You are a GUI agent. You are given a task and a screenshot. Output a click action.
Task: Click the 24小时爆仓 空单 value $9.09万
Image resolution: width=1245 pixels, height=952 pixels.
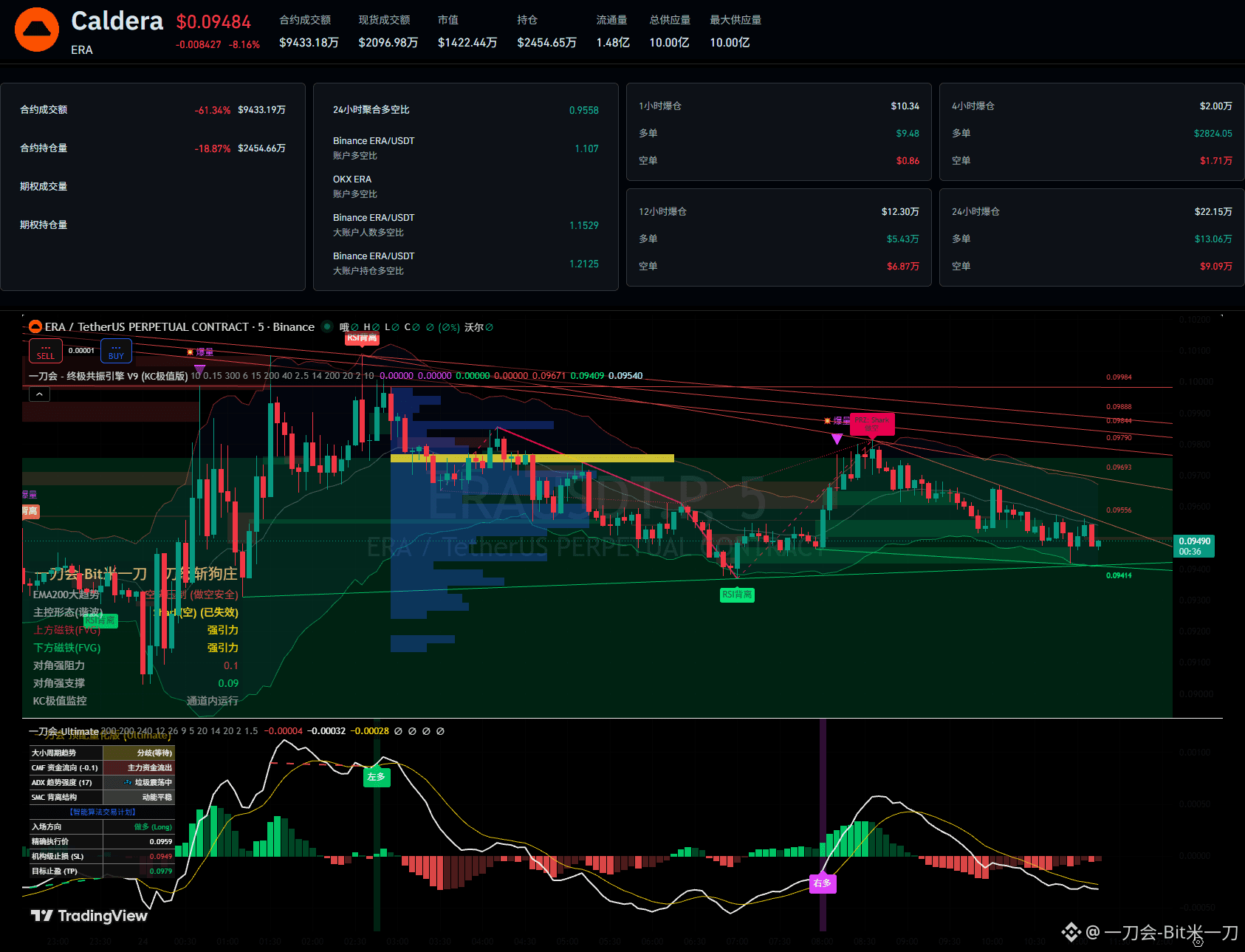[x=1216, y=267]
